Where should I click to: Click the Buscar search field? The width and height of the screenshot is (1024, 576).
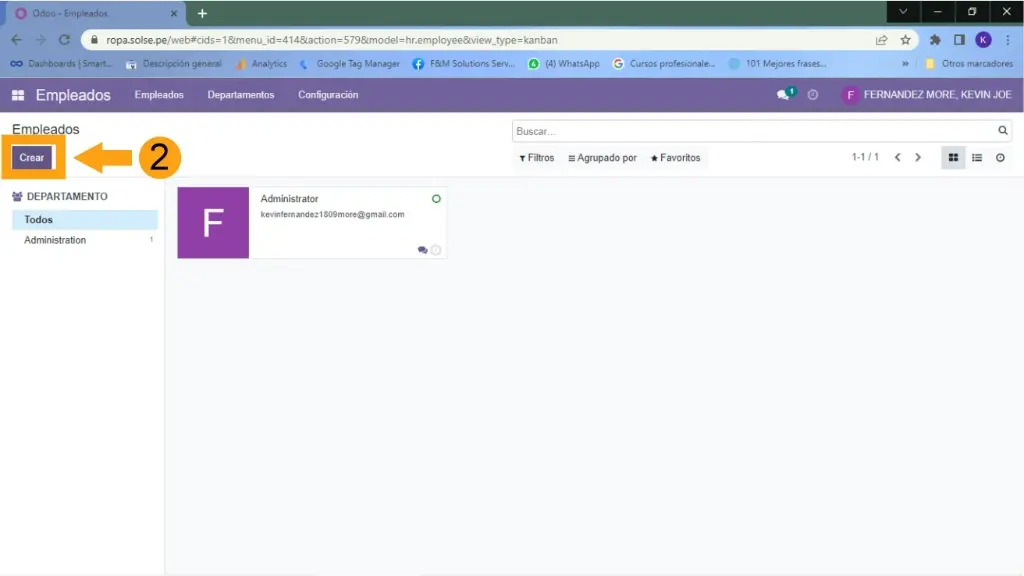click(750, 131)
